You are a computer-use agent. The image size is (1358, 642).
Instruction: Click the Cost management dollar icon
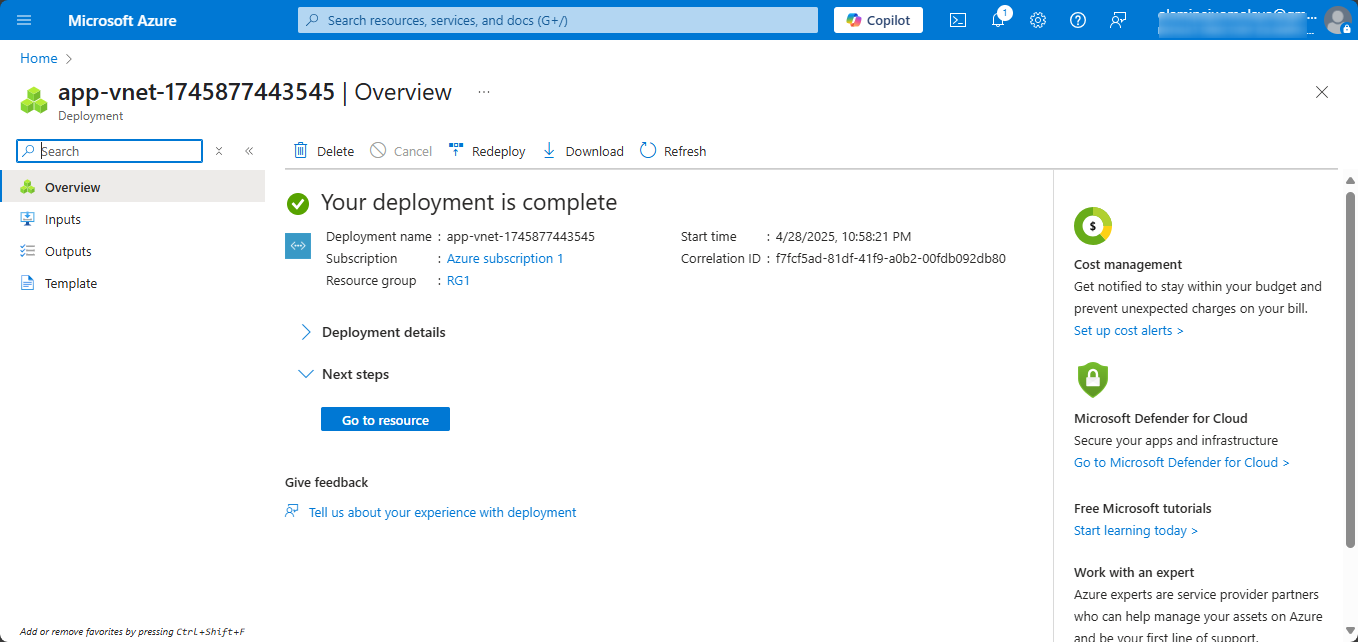coord(1093,226)
